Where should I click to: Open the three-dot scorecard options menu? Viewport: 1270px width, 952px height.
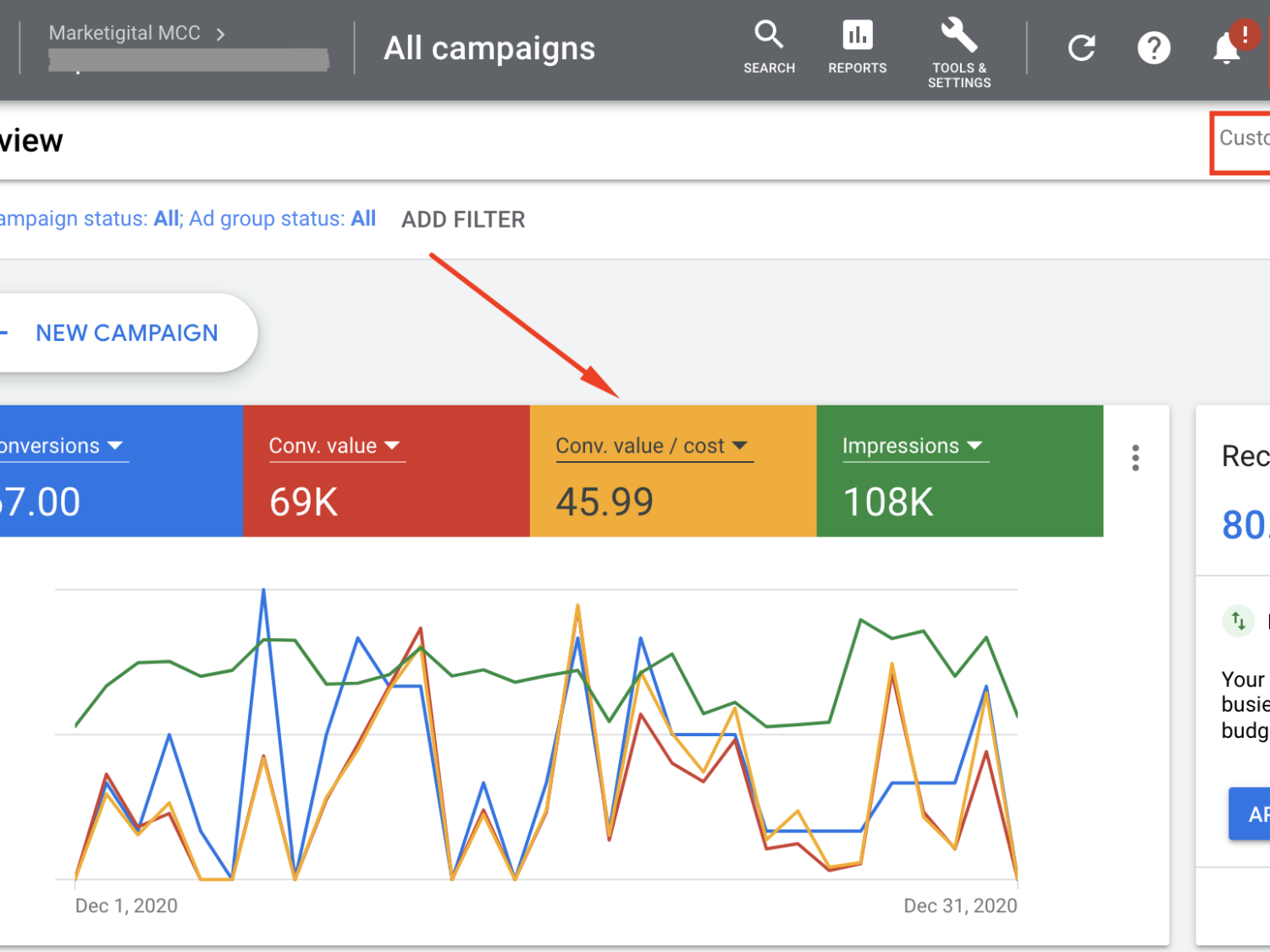click(x=1135, y=458)
